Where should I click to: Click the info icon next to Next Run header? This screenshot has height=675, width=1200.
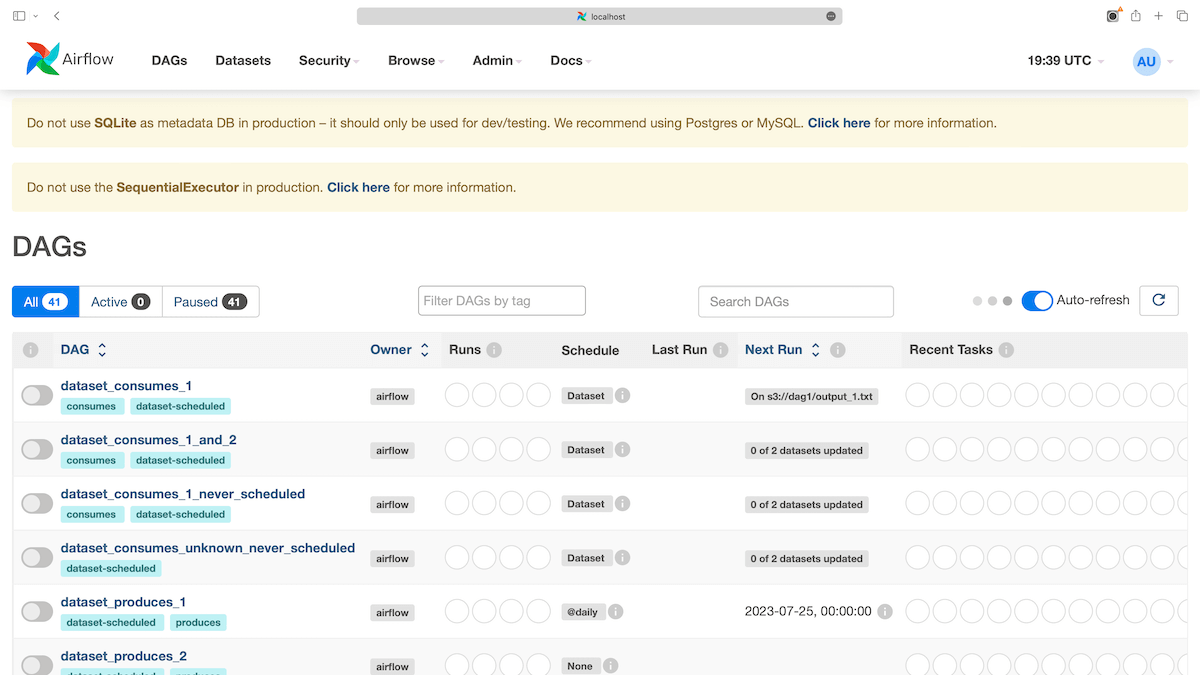click(x=838, y=350)
